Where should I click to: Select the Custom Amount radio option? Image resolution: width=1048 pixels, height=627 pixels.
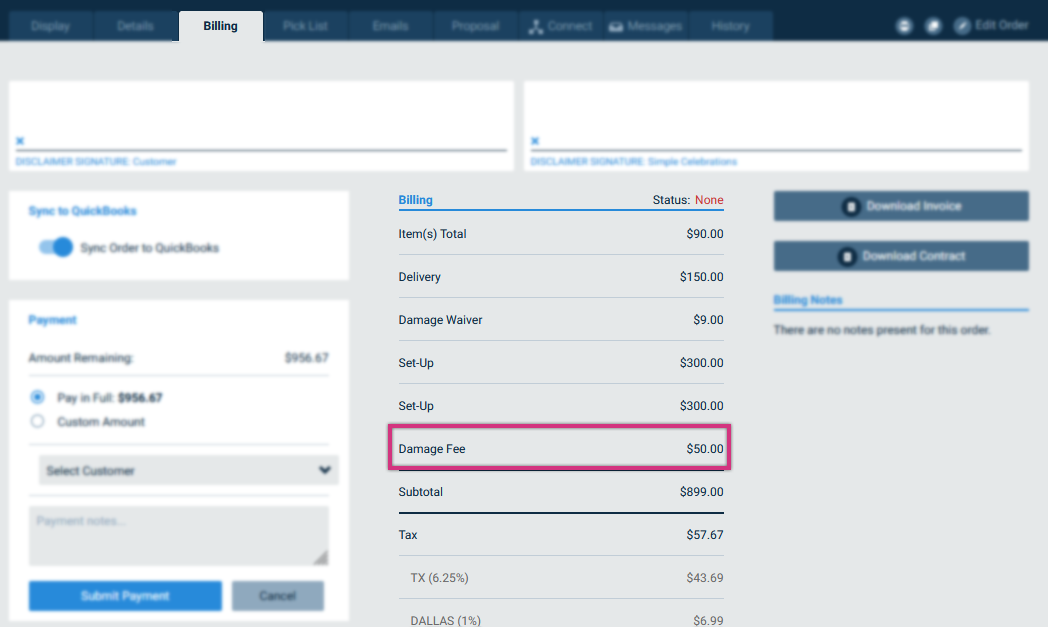tap(37, 421)
